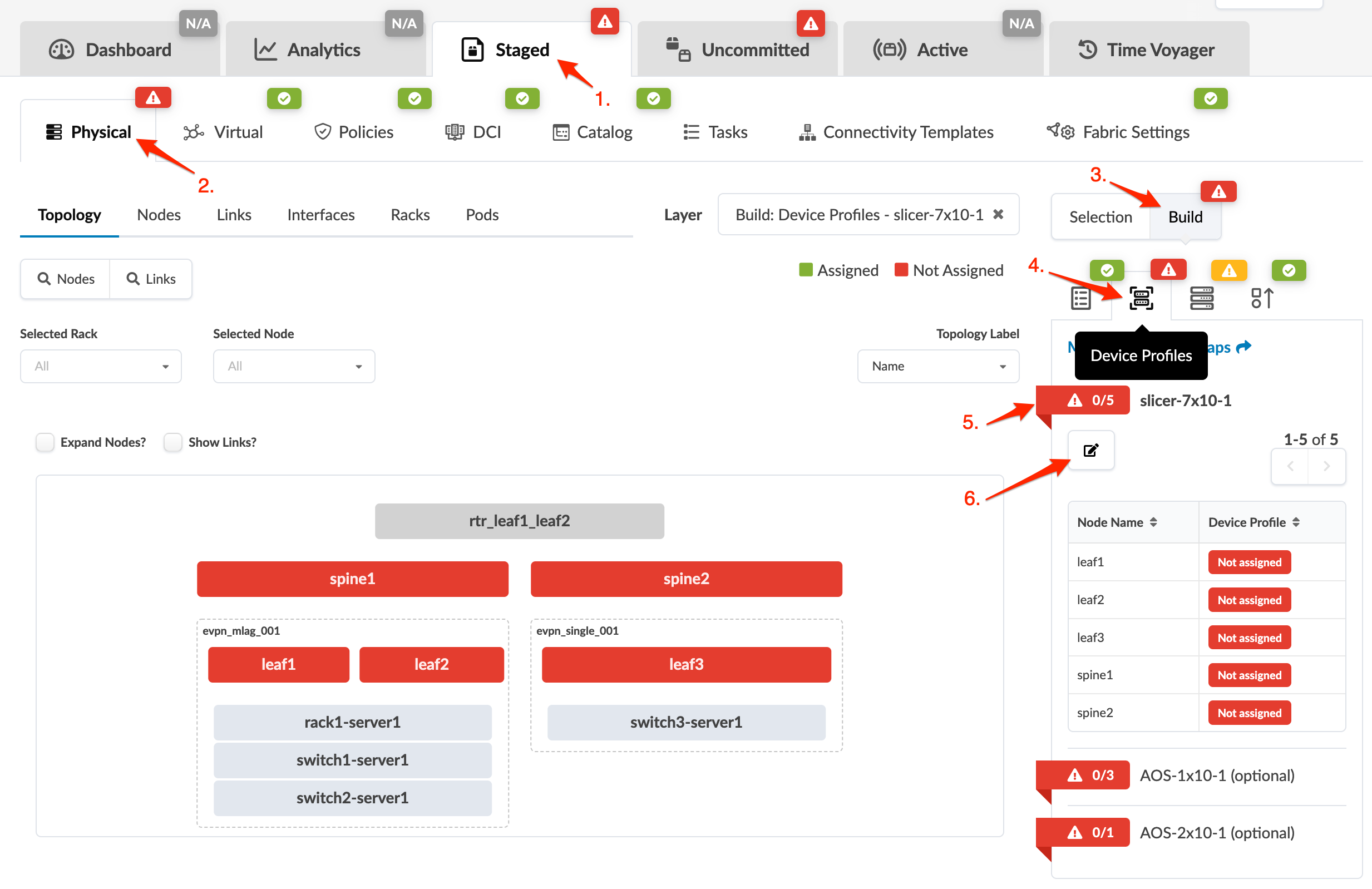Image resolution: width=1372 pixels, height=889 pixels.
Task: Expand AOS-1x10-1 optional profile section
Action: (1216, 776)
